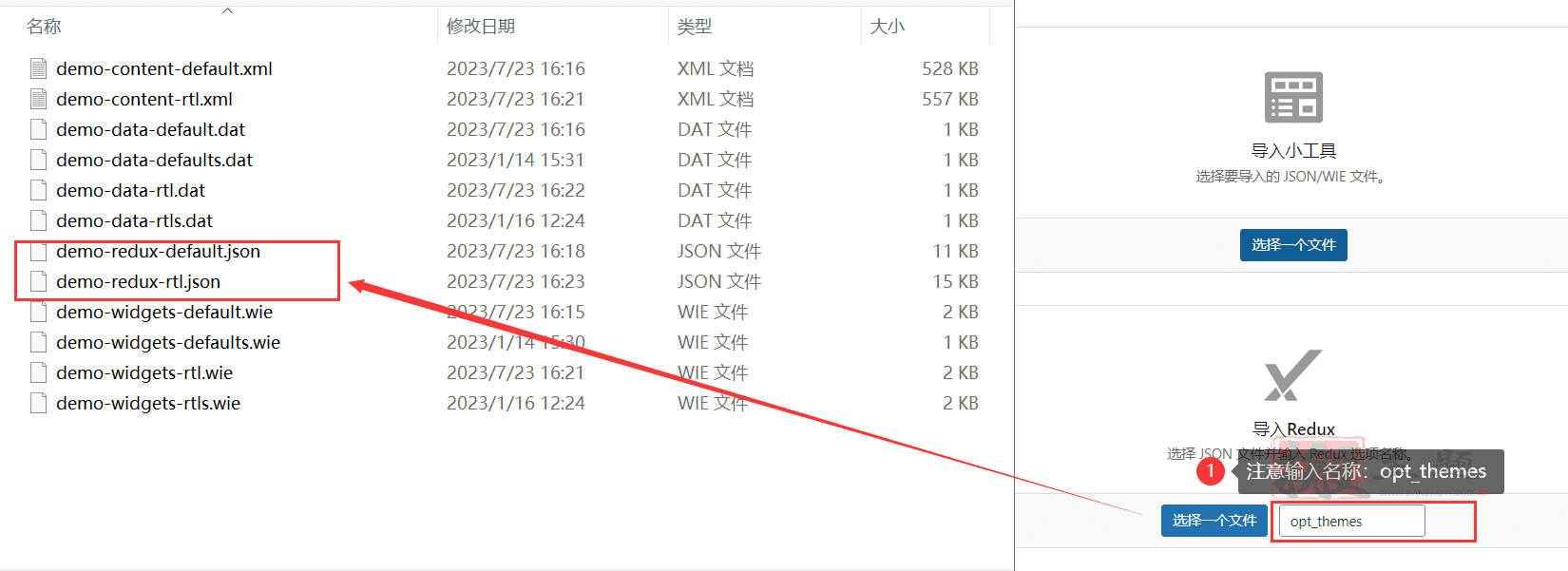Focus the opt_themes Redux option name field

tap(1351, 521)
